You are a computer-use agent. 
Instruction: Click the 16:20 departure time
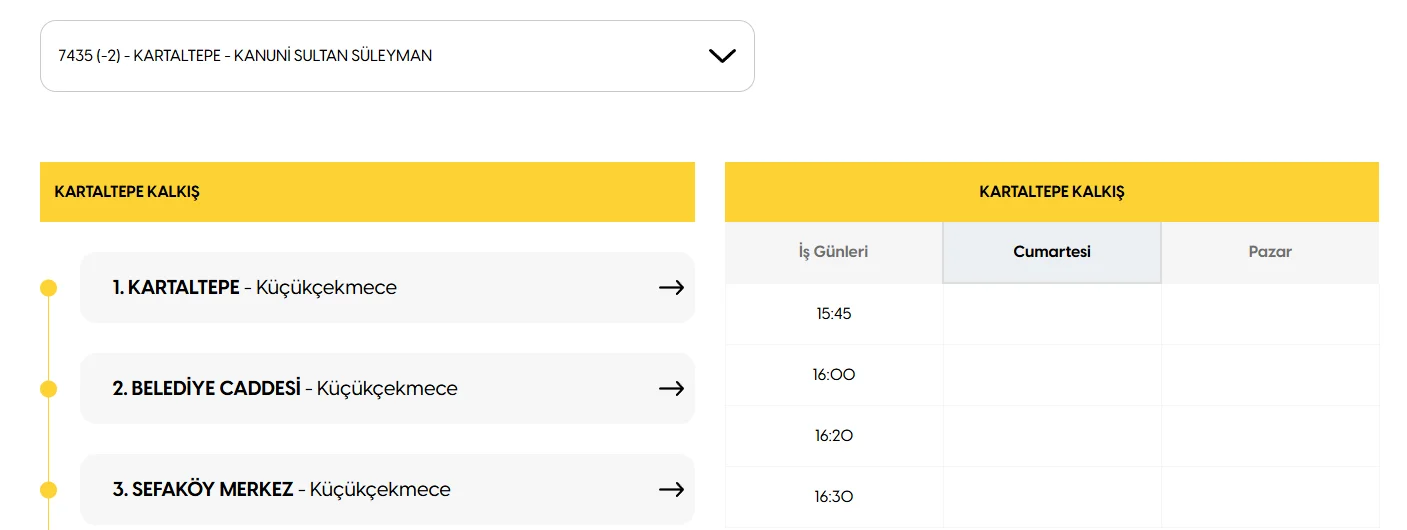[833, 436]
